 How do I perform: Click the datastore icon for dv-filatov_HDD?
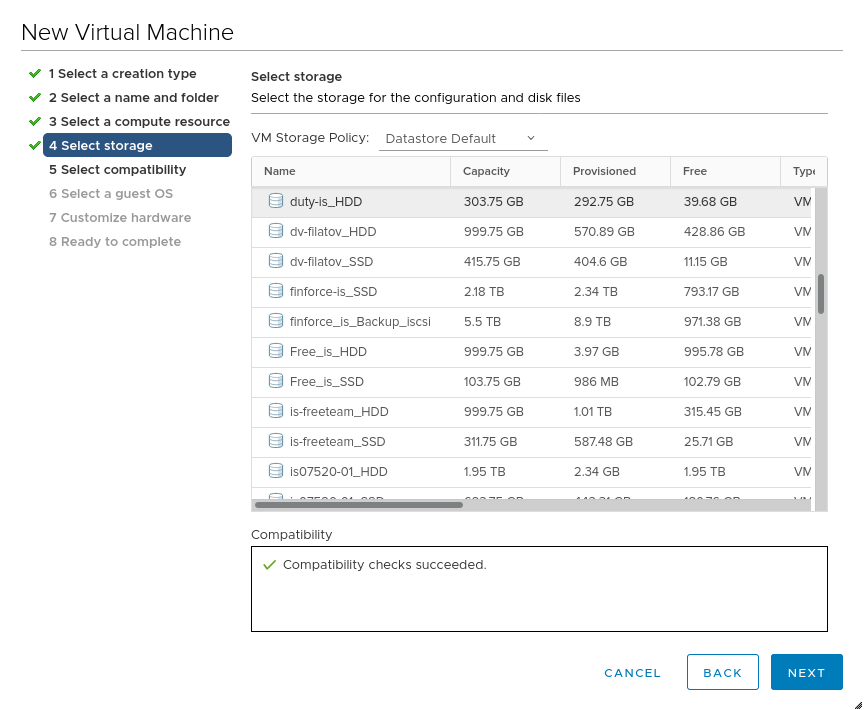click(x=276, y=231)
